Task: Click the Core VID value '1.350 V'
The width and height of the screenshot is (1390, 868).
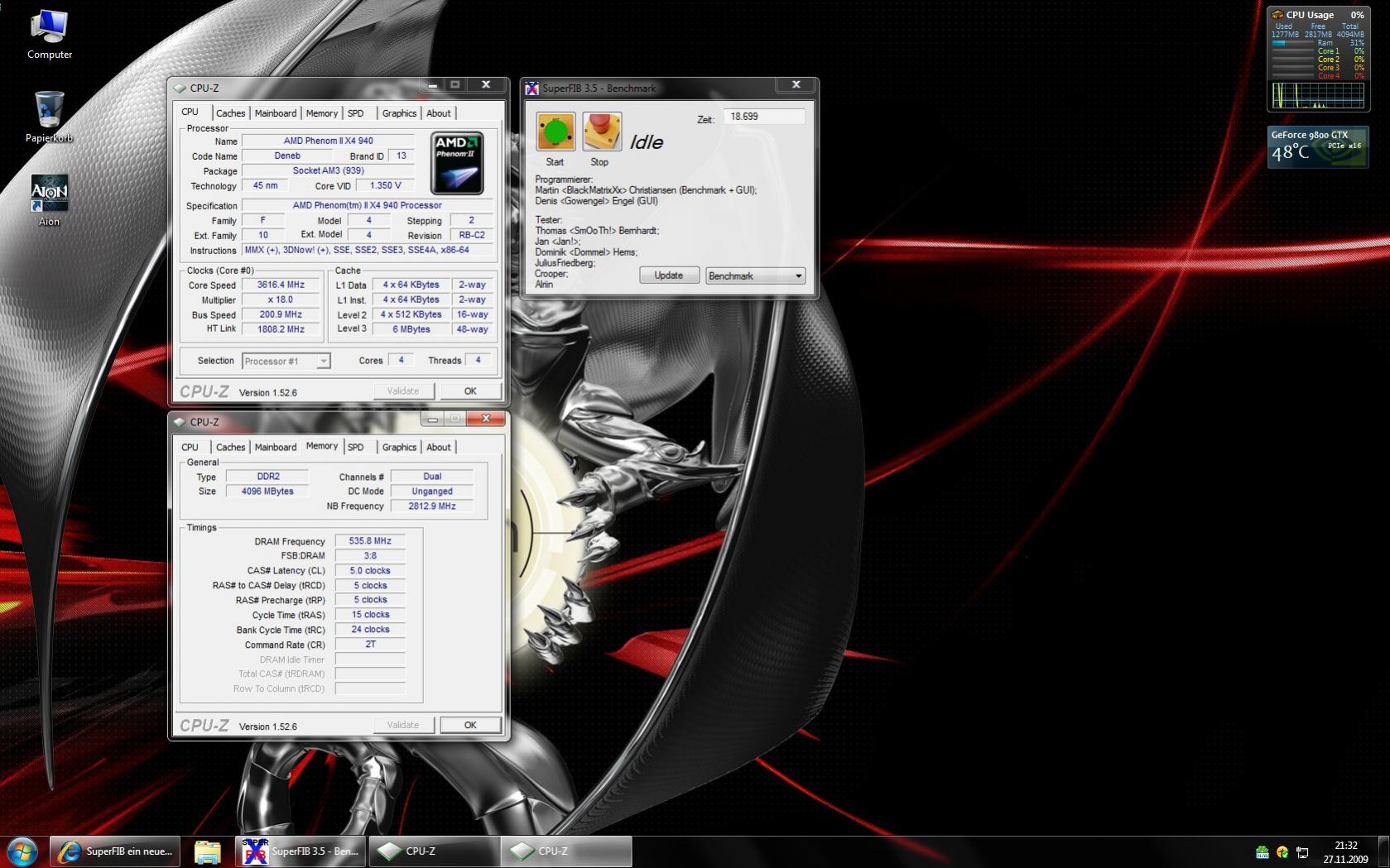Action: pyautogui.click(x=386, y=185)
